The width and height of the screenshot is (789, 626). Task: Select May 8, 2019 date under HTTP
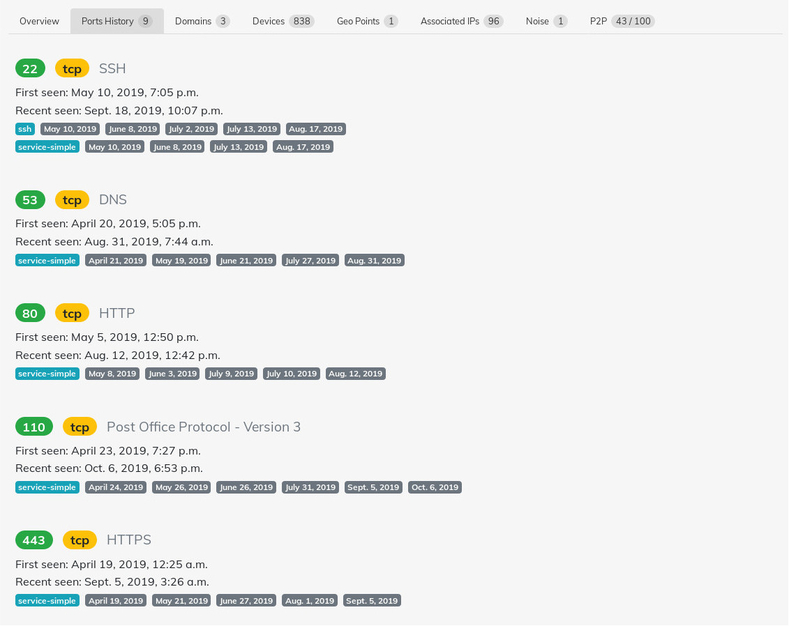[112, 374]
